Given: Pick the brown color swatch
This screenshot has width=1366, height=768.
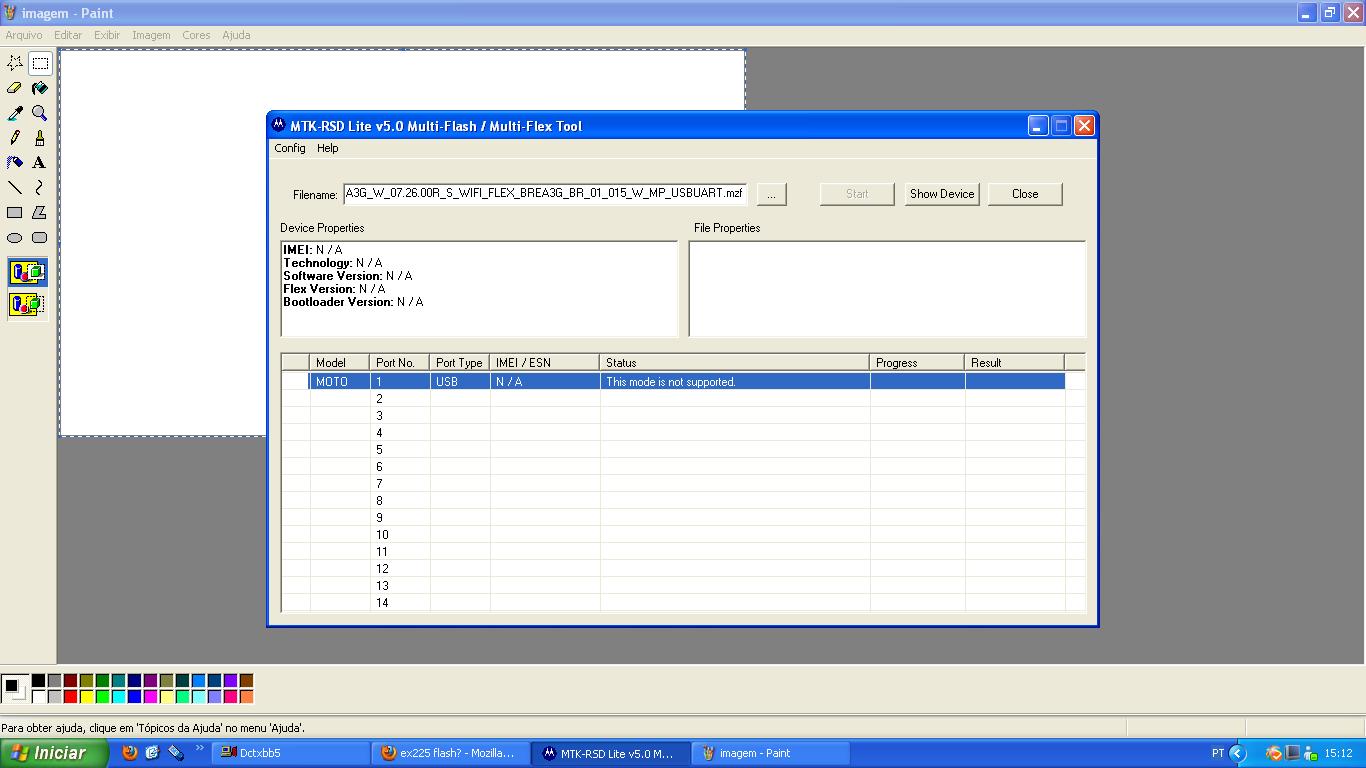Looking at the screenshot, I should click(246, 680).
